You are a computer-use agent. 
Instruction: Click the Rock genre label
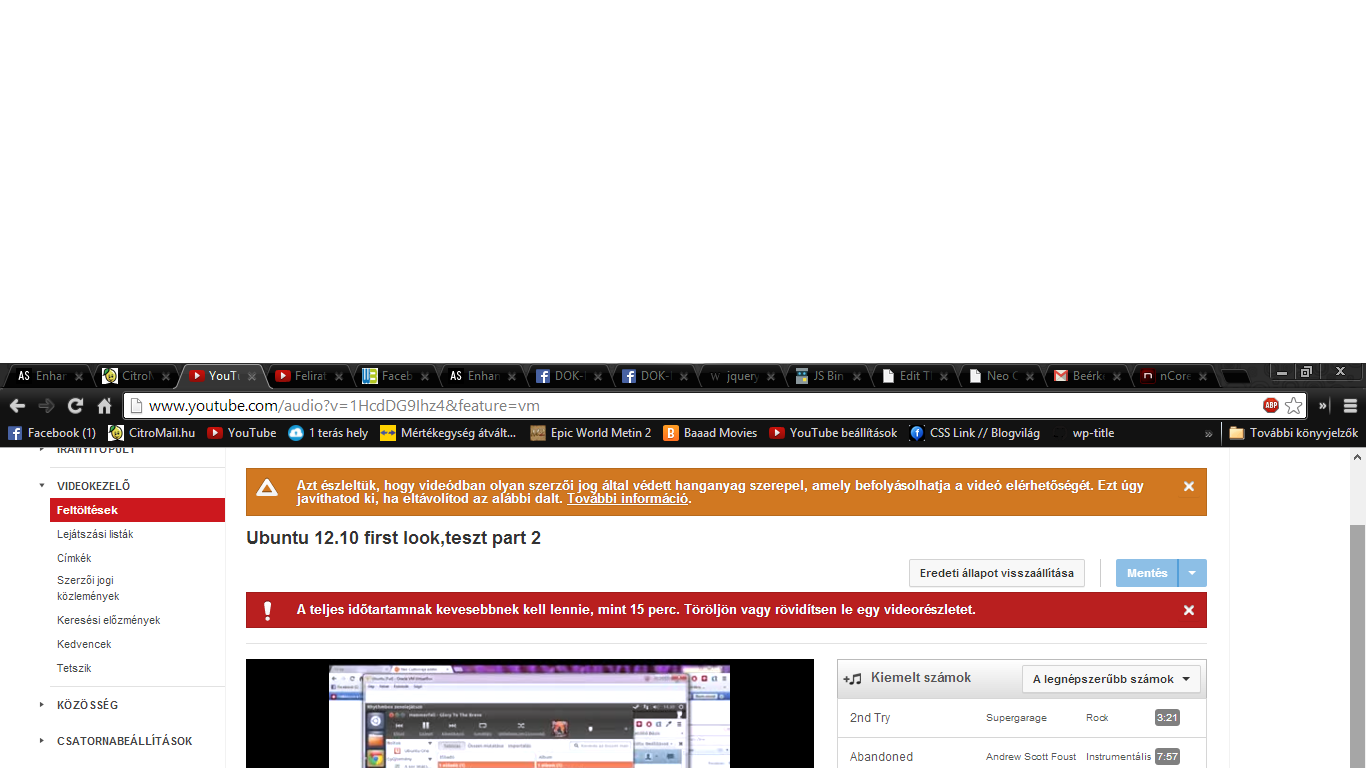(1097, 718)
